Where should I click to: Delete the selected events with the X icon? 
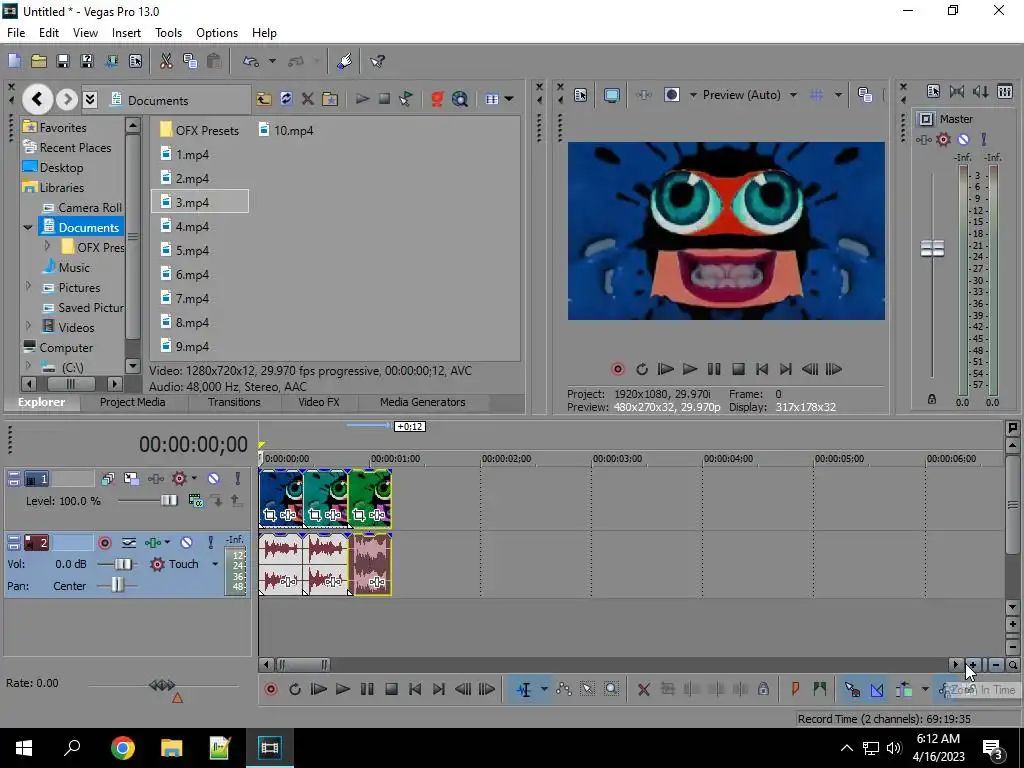point(643,689)
